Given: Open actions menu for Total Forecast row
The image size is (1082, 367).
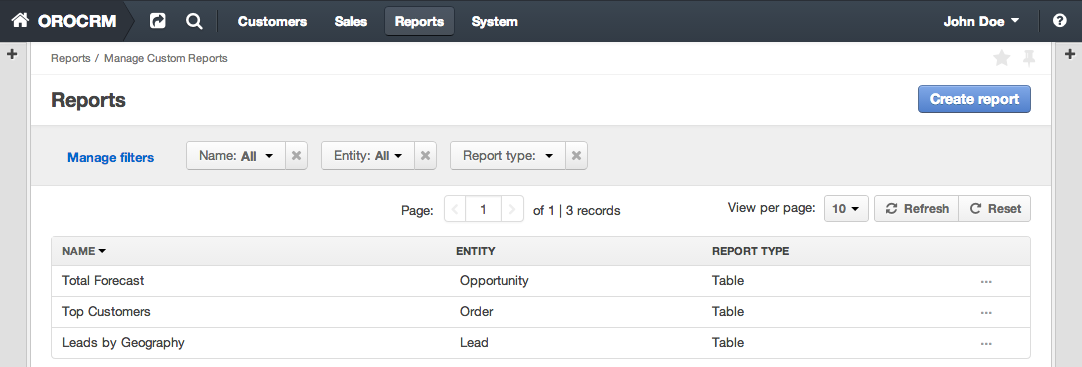Looking at the screenshot, I should (x=986, y=281).
